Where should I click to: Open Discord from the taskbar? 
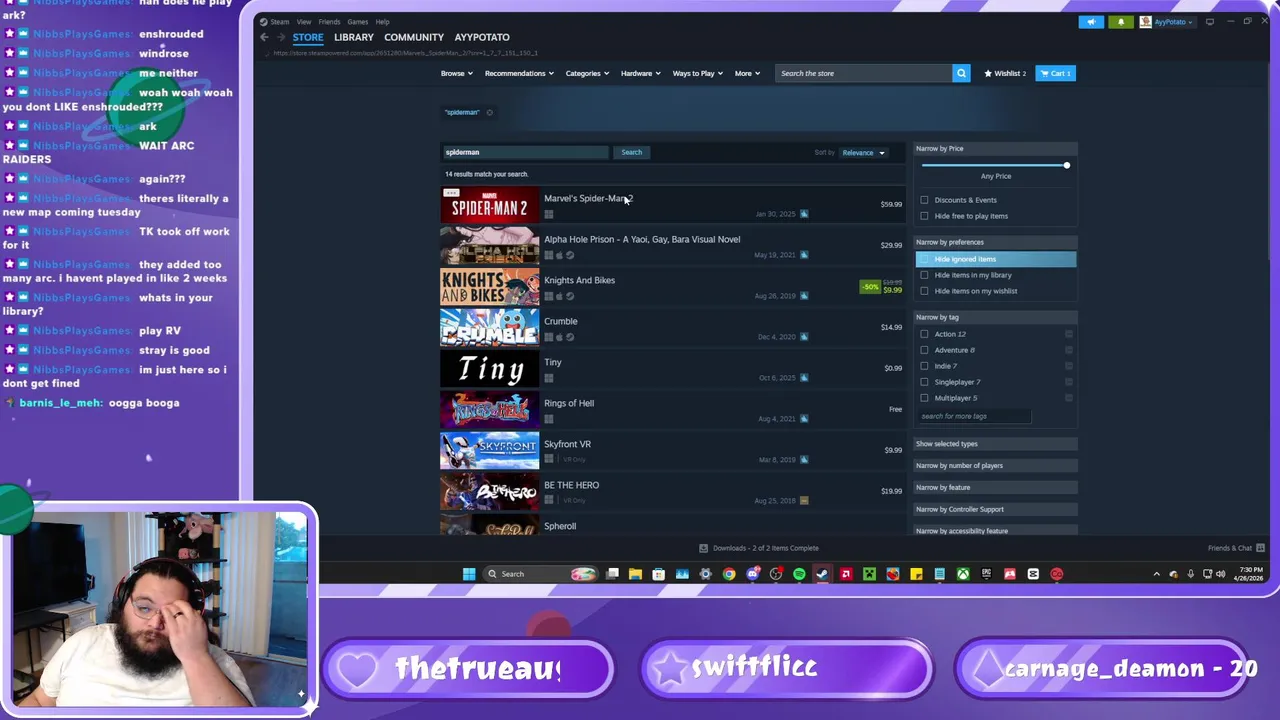(x=752, y=574)
